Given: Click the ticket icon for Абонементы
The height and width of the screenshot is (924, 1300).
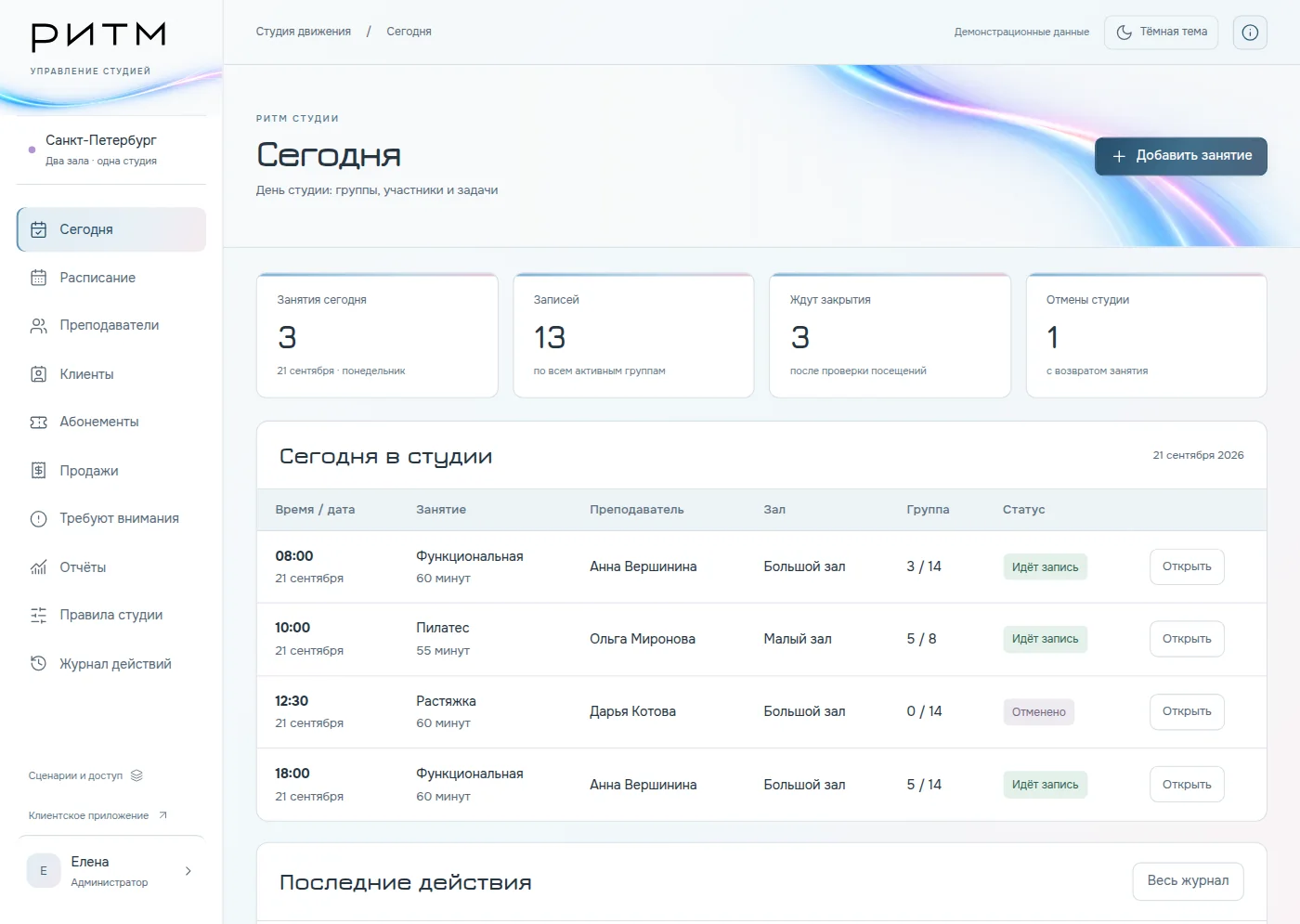Looking at the screenshot, I should tap(38, 423).
